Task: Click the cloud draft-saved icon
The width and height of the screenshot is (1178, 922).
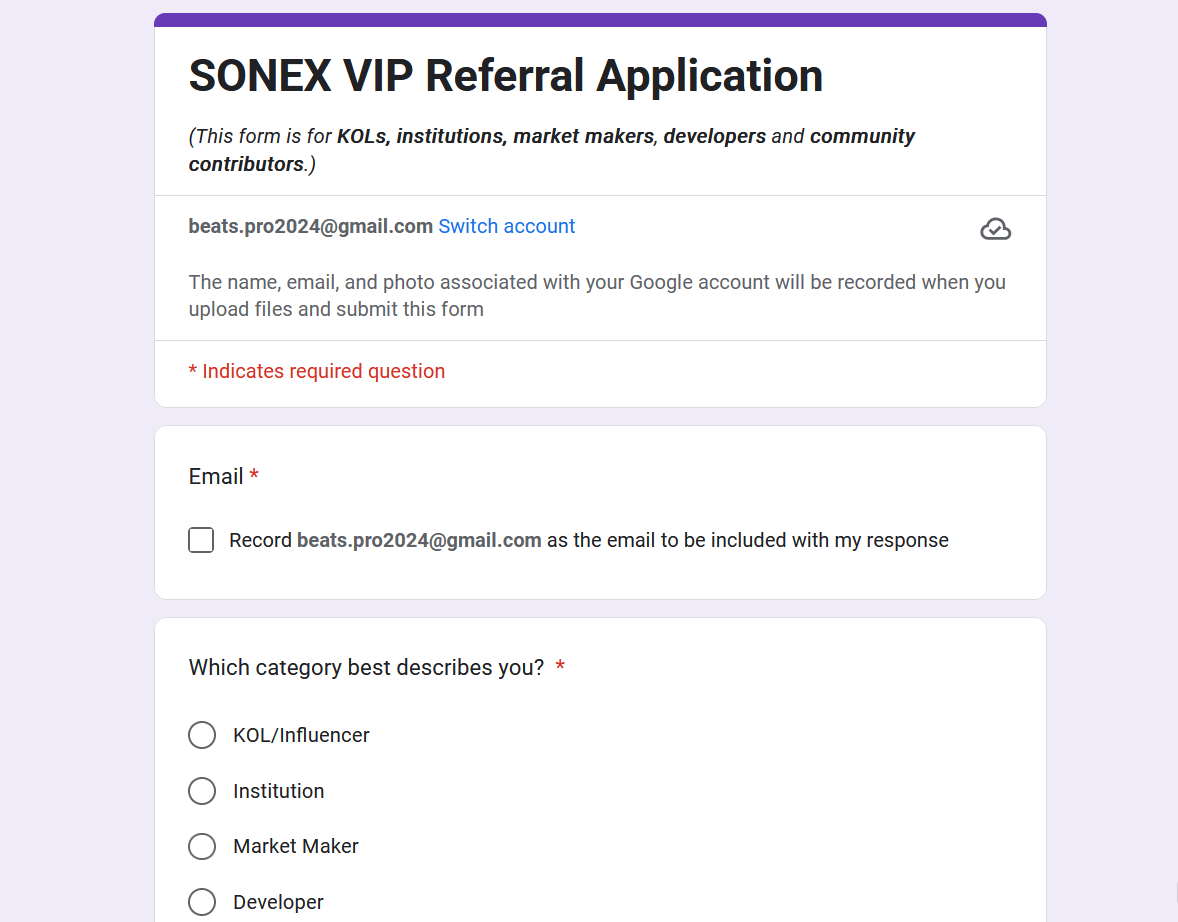Action: click(995, 229)
